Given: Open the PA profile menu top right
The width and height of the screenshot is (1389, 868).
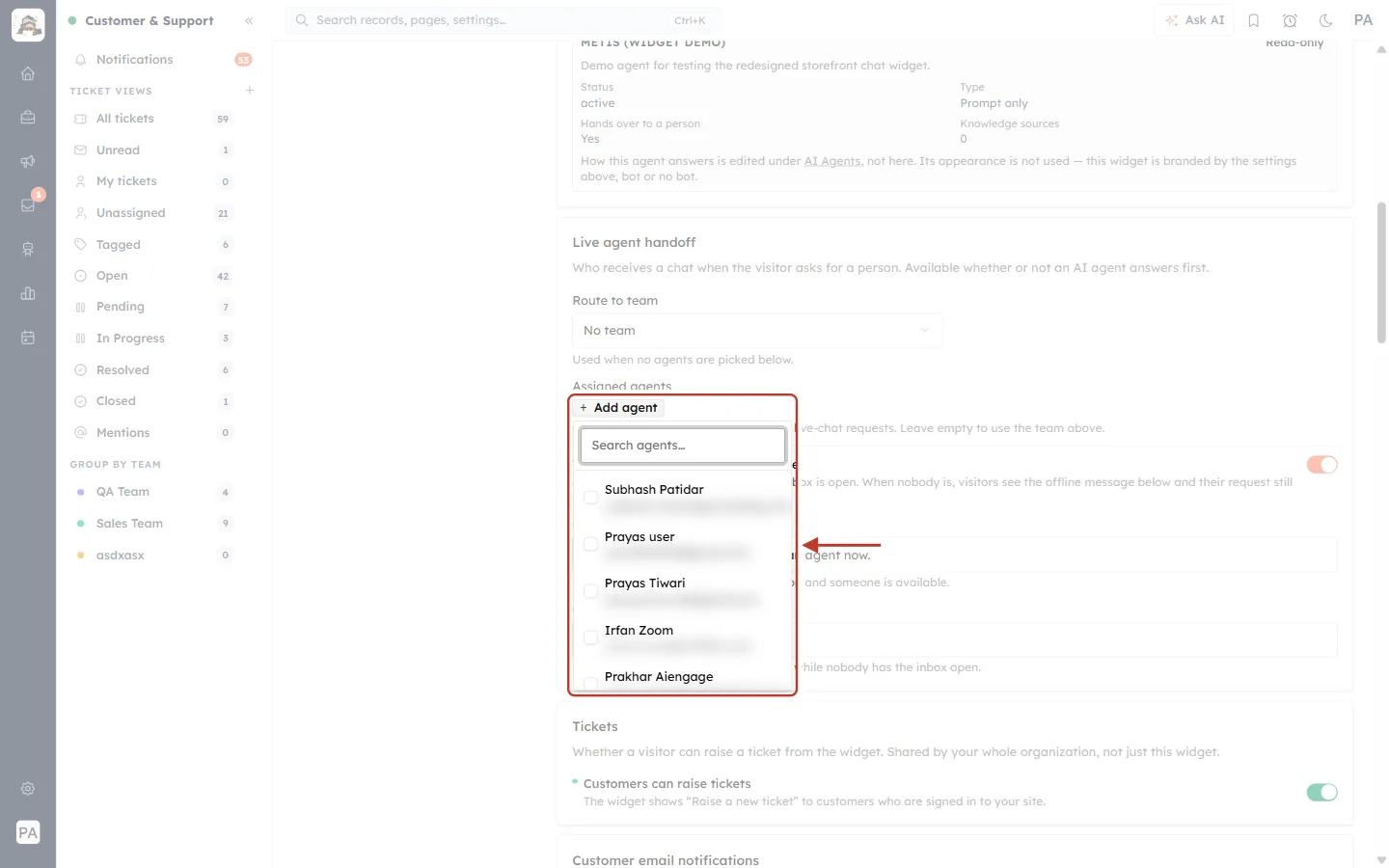Looking at the screenshot, I should [x=1363, y=20].
